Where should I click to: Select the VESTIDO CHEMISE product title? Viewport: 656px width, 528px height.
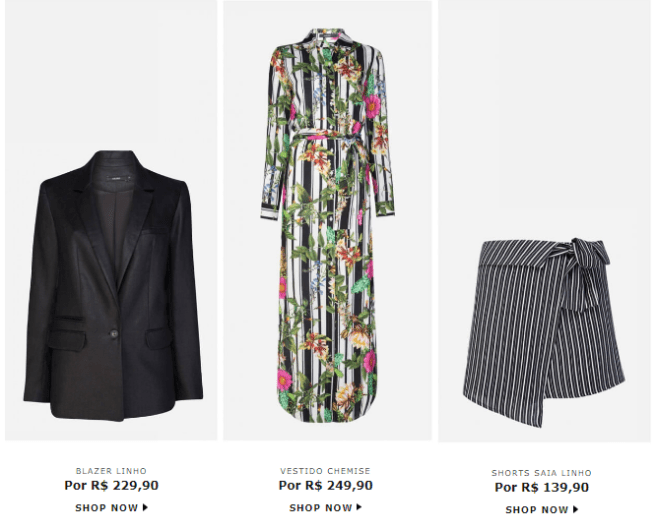[x=325, y=471]
